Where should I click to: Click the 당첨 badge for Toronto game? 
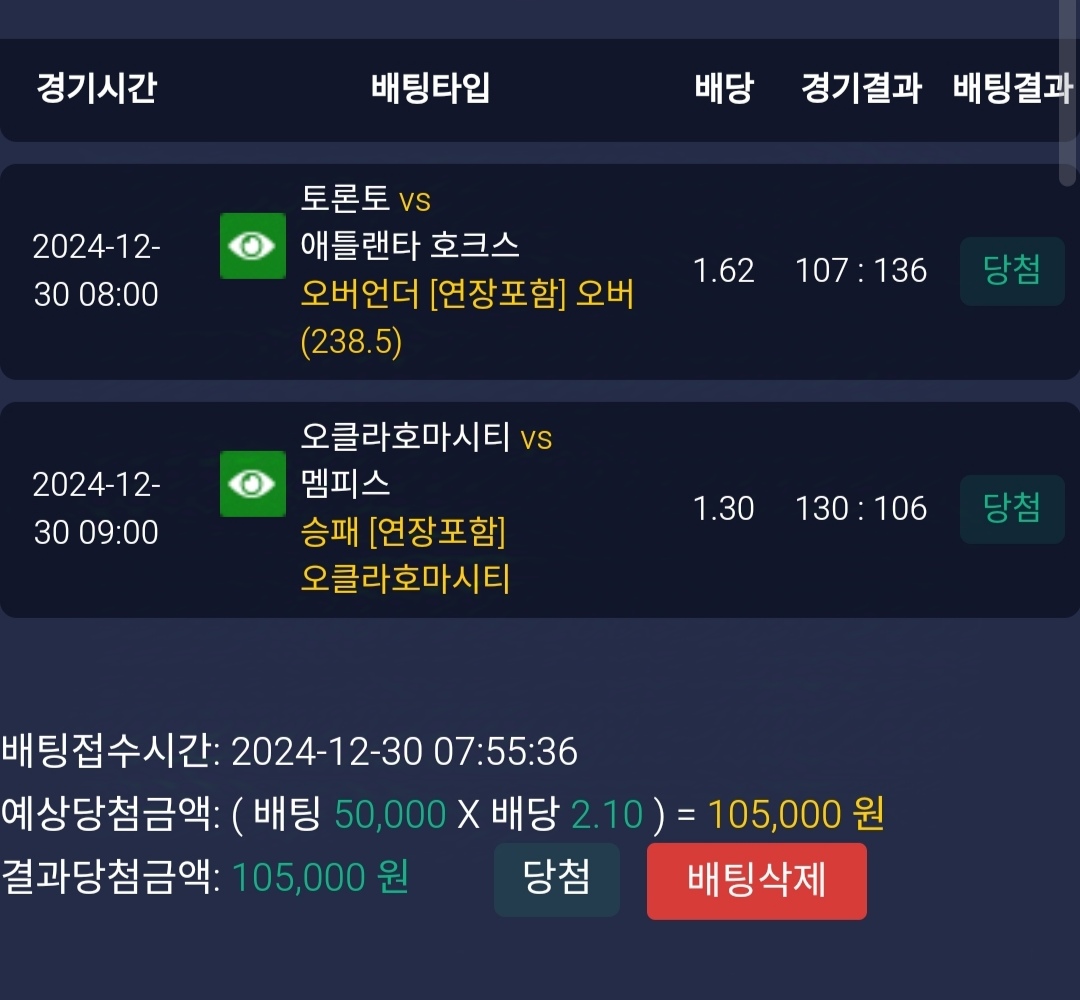pos(1011,271)
